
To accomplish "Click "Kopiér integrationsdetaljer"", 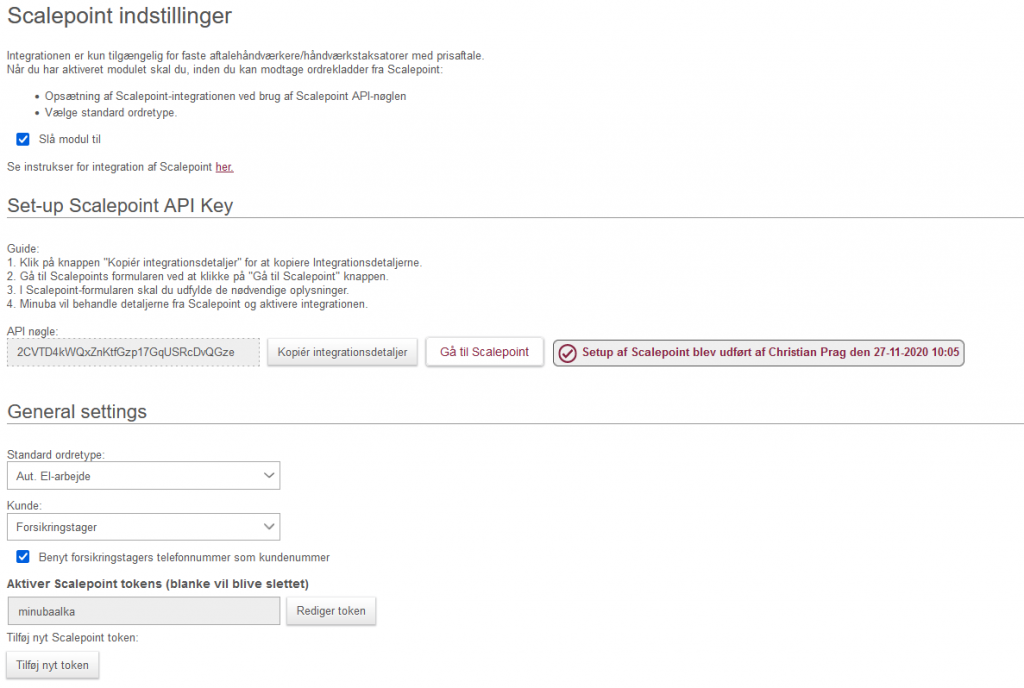I will point(343,352).
